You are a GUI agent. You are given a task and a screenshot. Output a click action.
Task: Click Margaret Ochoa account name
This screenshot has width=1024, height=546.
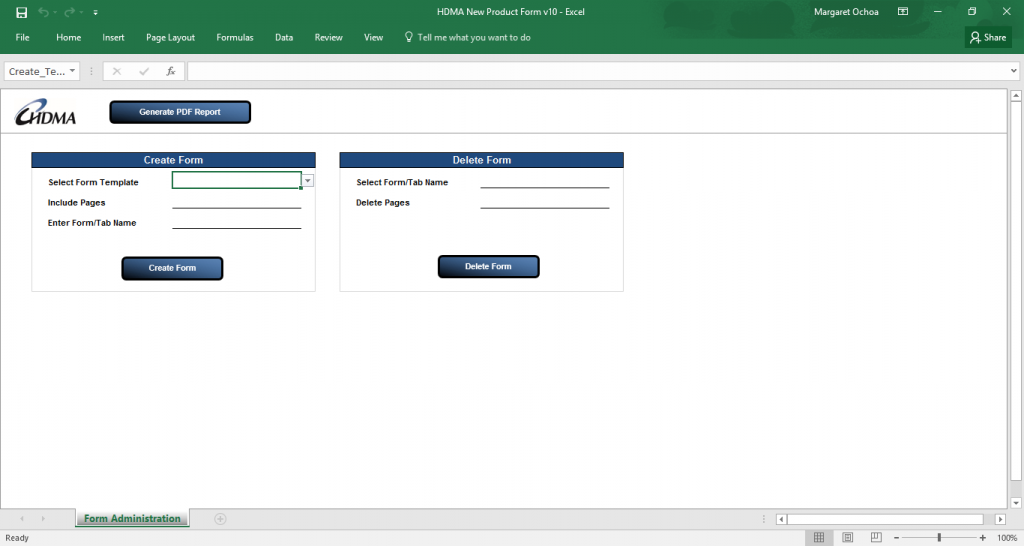tap(846, 12)
